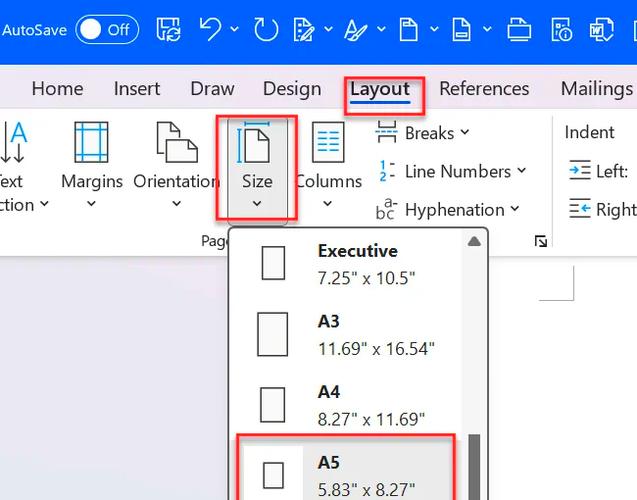Viewport: 637px width, 500px height.
Task: Click the document edit pencil icon
Action: coord(304,30)
